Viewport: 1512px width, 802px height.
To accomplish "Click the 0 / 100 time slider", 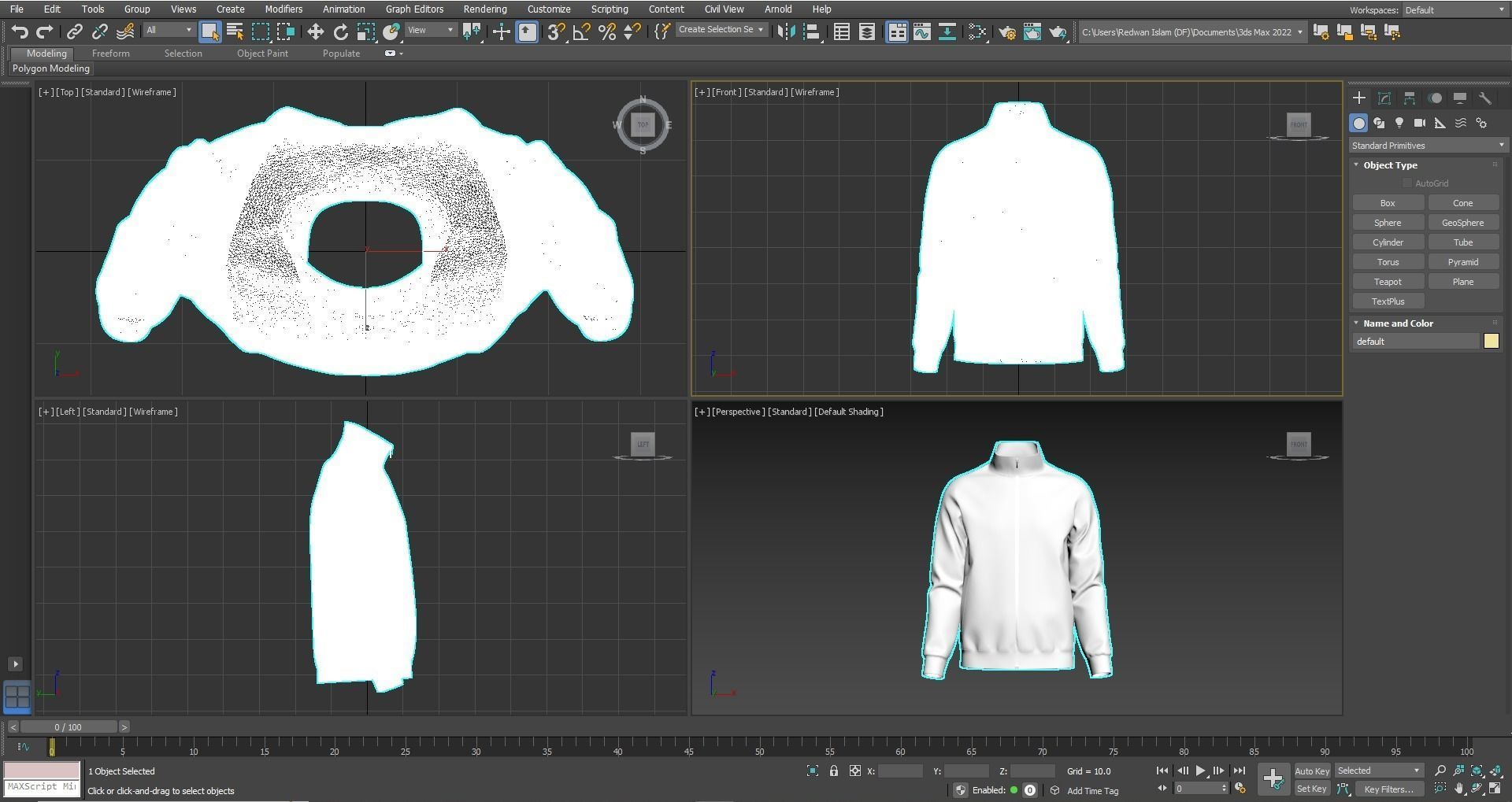I will [x=69, y=727].
